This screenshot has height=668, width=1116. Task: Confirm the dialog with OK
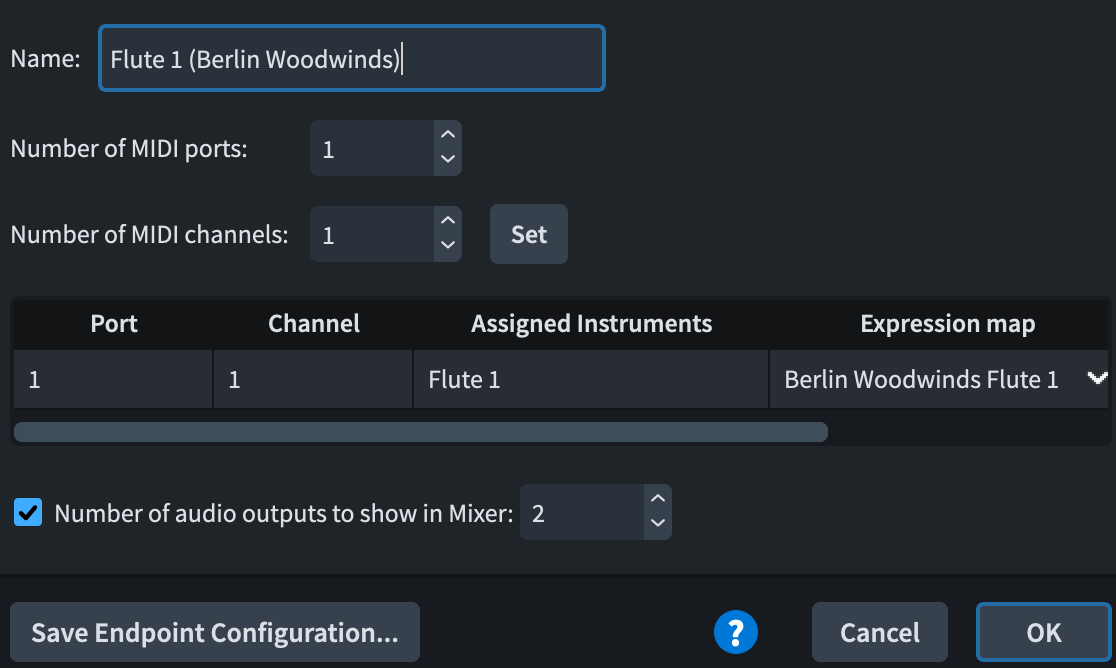point(1043,632)
